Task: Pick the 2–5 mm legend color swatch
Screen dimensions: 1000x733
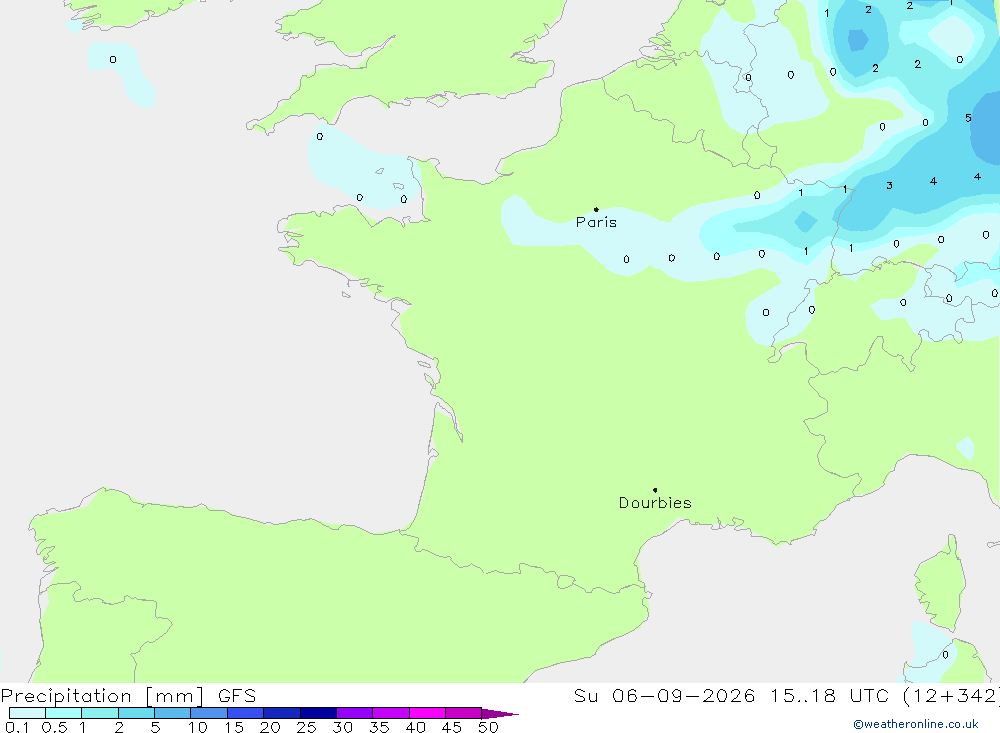Action: (136, 713)
